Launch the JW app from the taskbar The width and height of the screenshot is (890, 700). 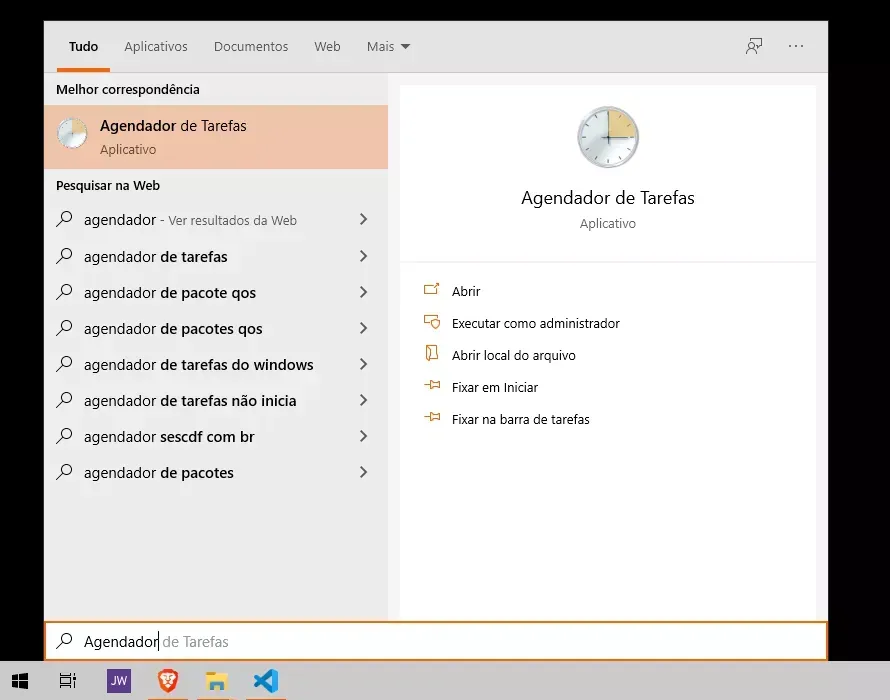(x=119, y=681)
